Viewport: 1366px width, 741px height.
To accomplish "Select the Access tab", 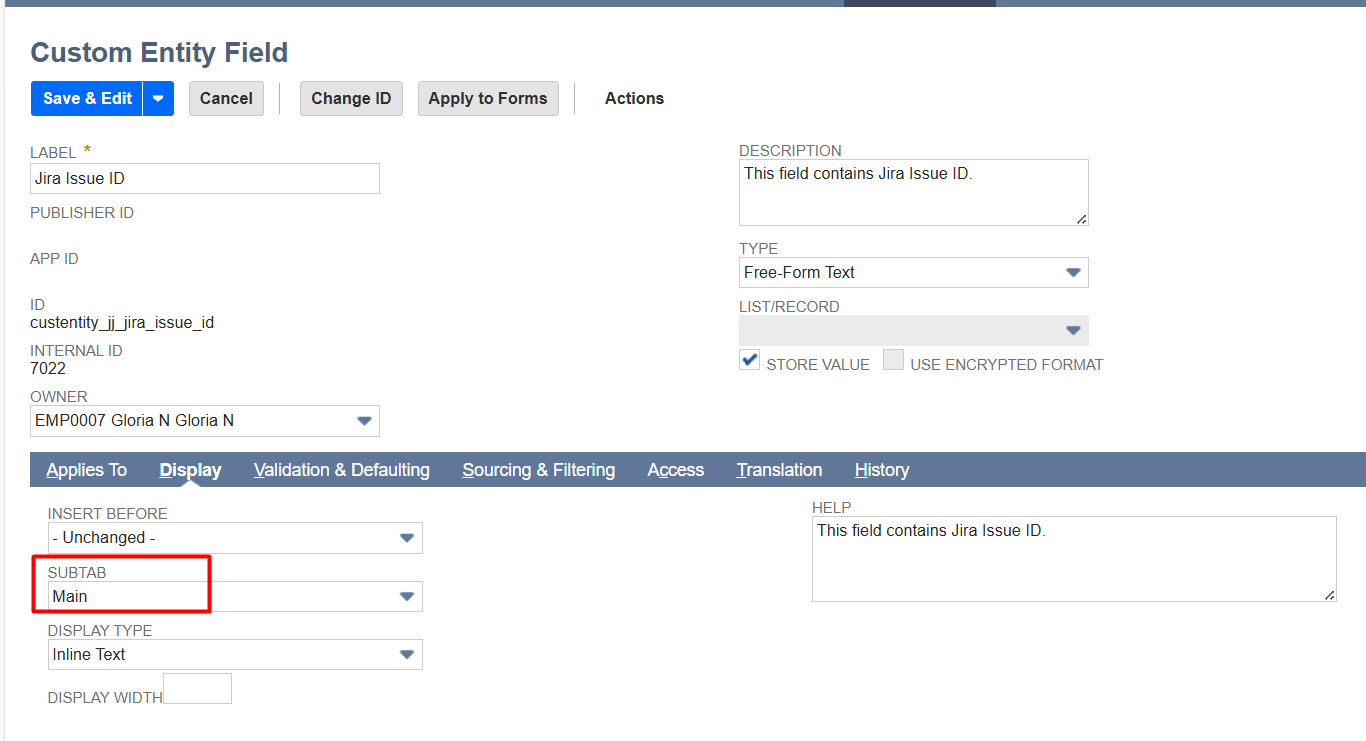I will (x=675, y=470).
